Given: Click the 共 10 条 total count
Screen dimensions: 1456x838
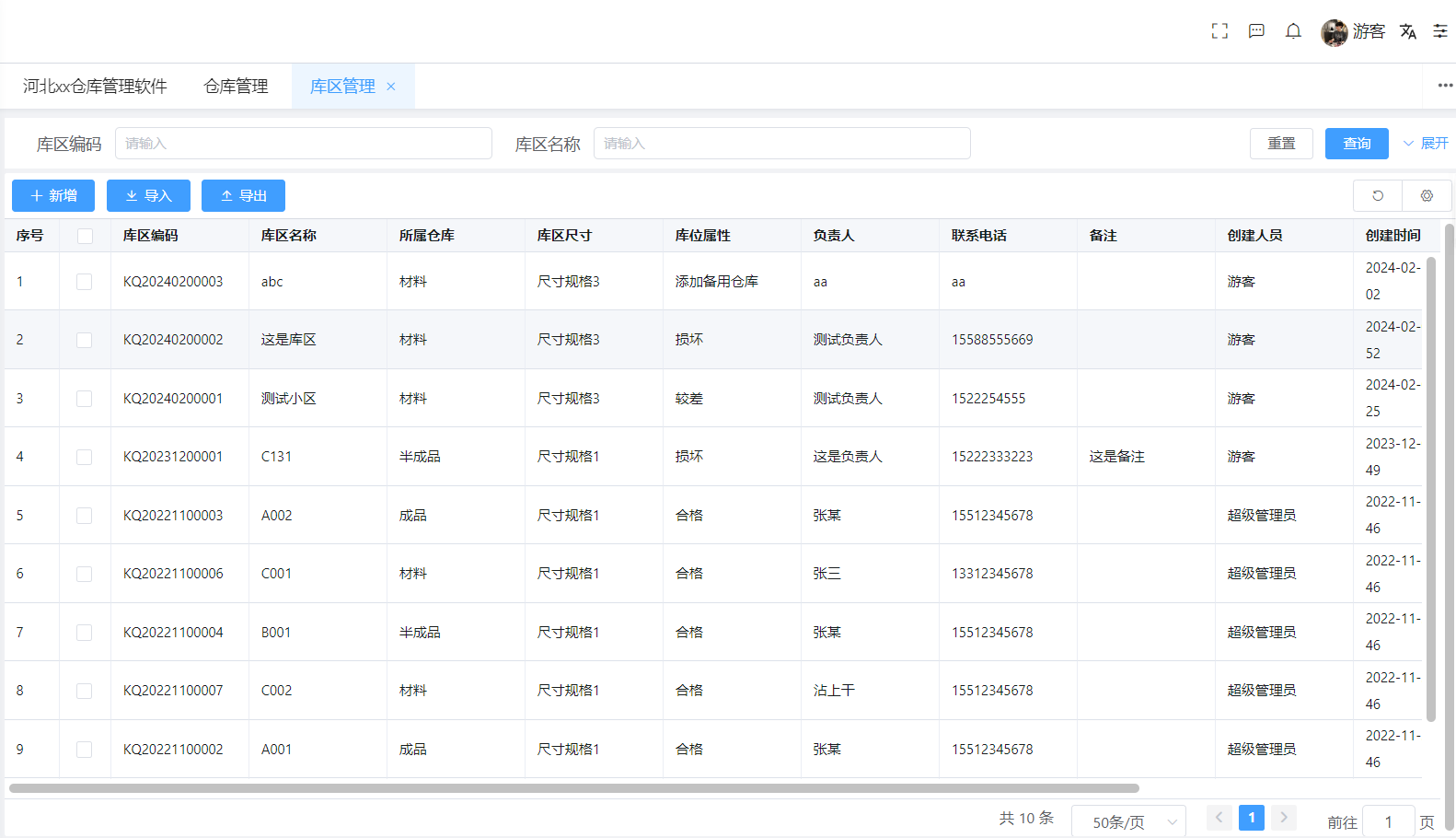Looking at the screenshot, I should click(x=1026, y=818).
